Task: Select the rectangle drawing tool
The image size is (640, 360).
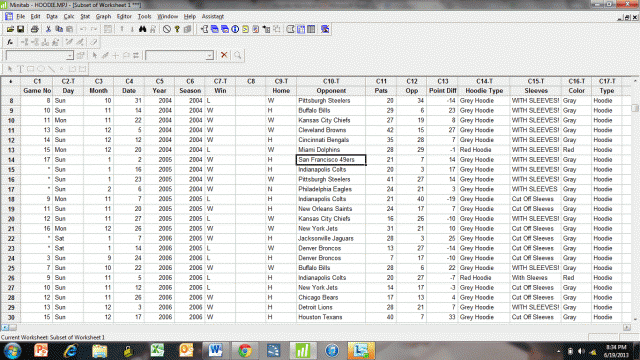Action: click(x=31, y=69)
